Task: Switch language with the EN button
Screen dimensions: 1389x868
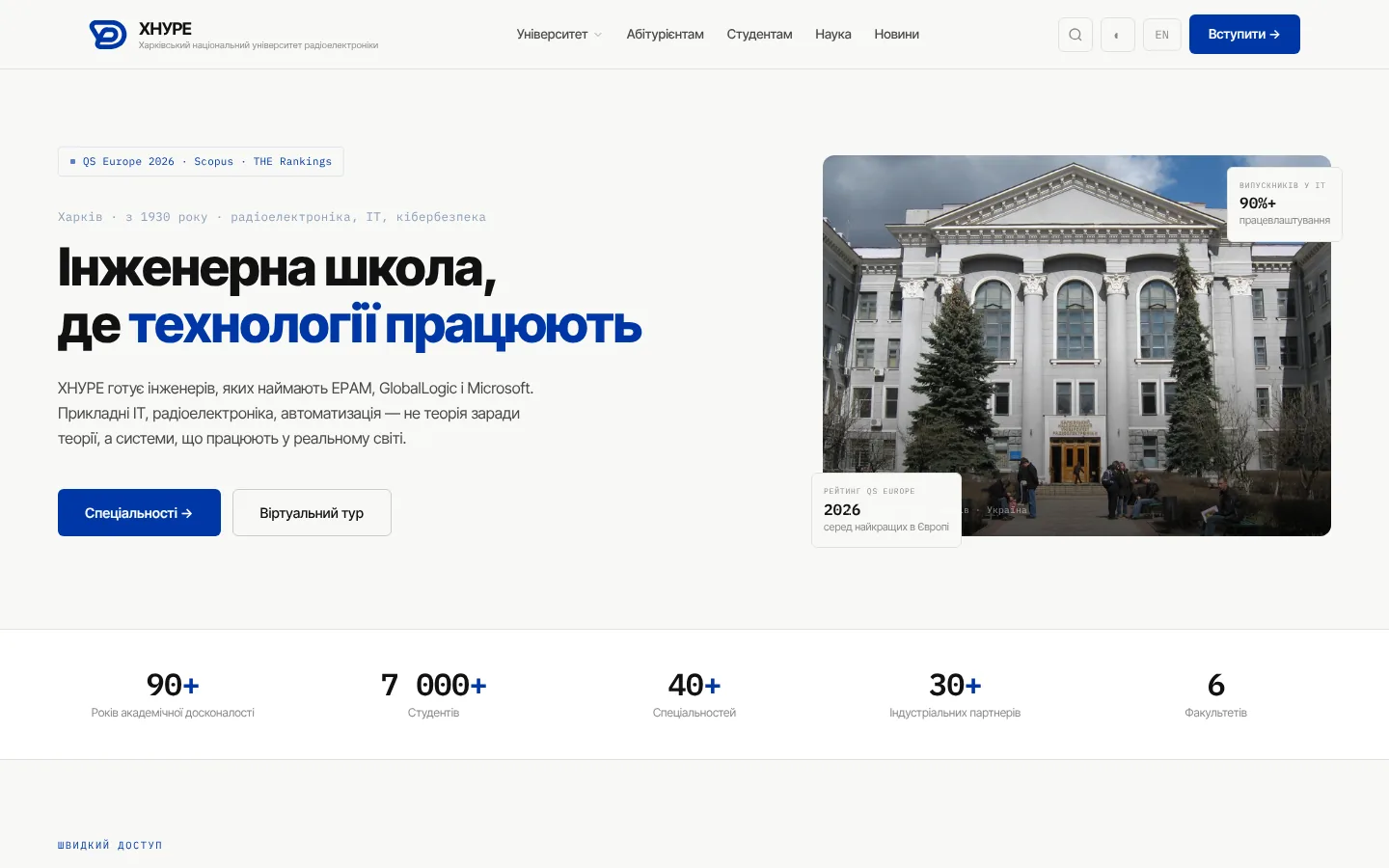Action: 1162,35
